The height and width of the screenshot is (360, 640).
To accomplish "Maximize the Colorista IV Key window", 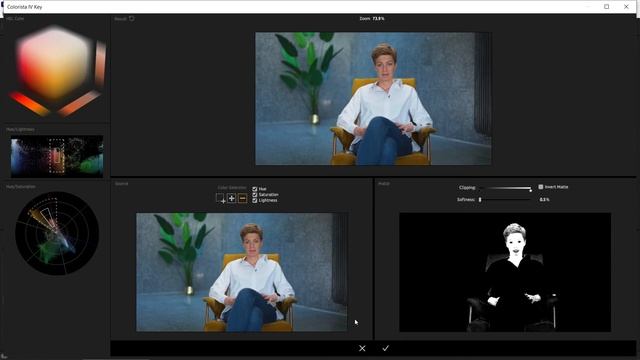I will (607, 7).
